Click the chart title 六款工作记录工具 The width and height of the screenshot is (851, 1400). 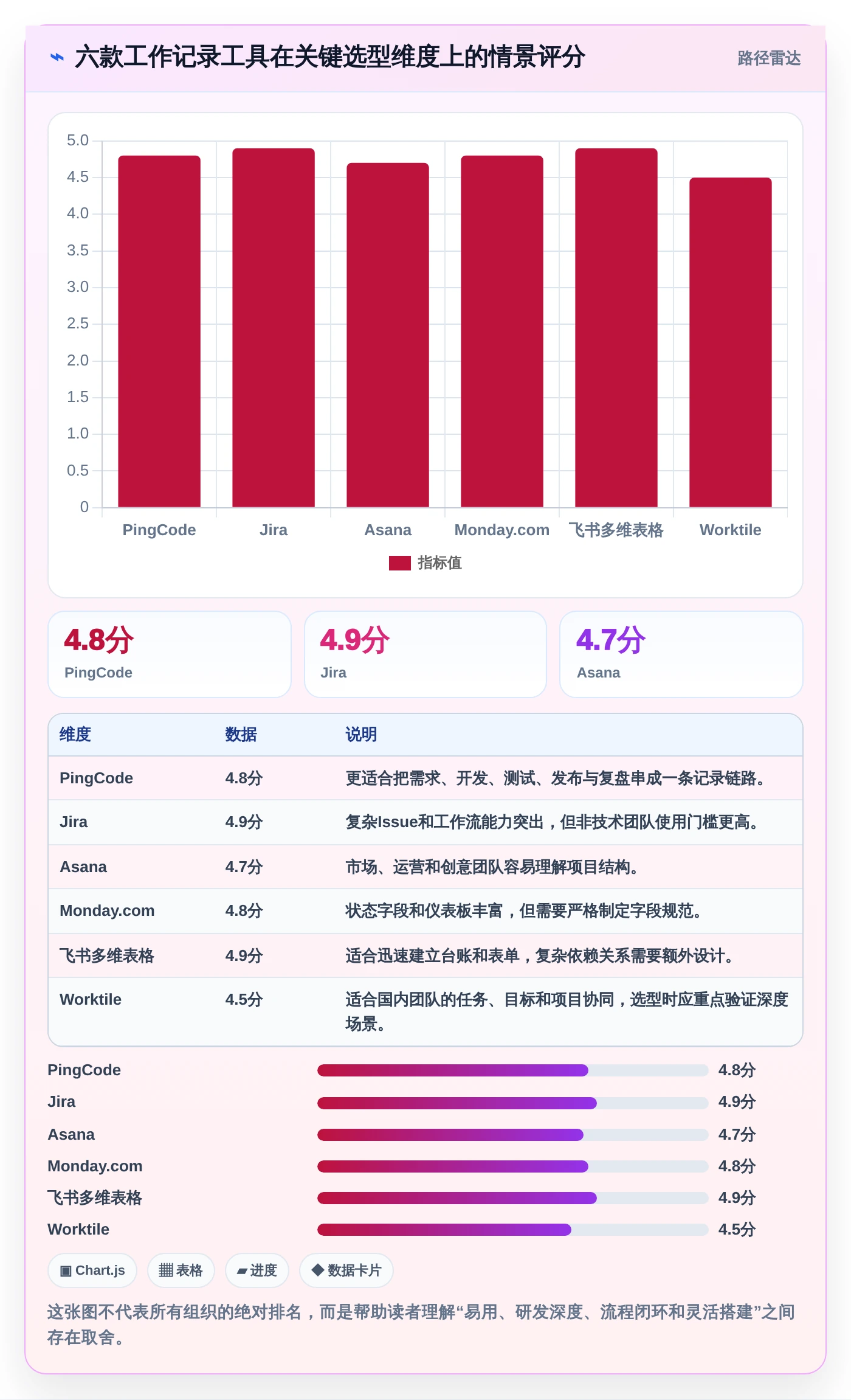(x=330, y=57)
